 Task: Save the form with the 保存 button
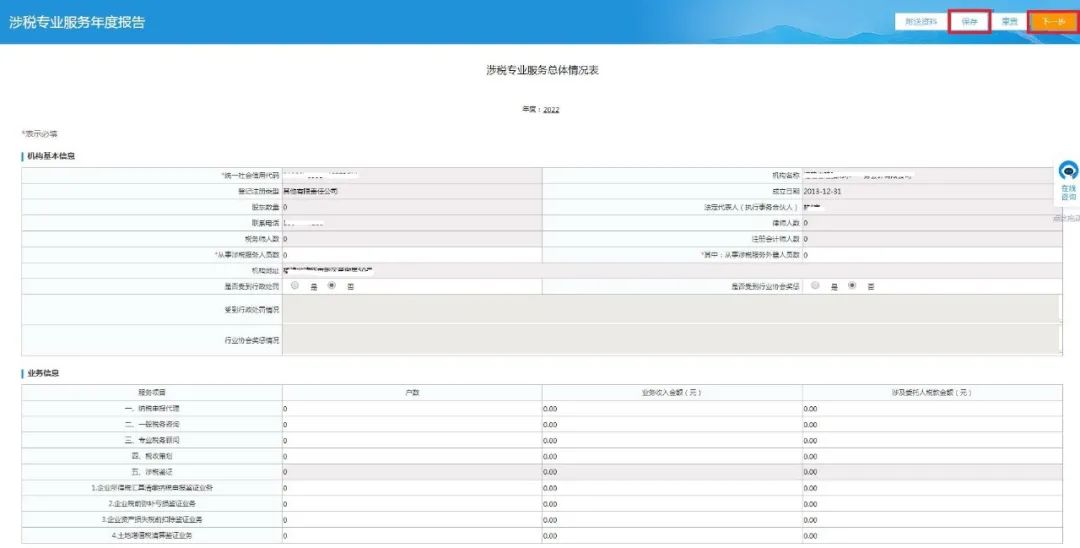pos(970,22)
